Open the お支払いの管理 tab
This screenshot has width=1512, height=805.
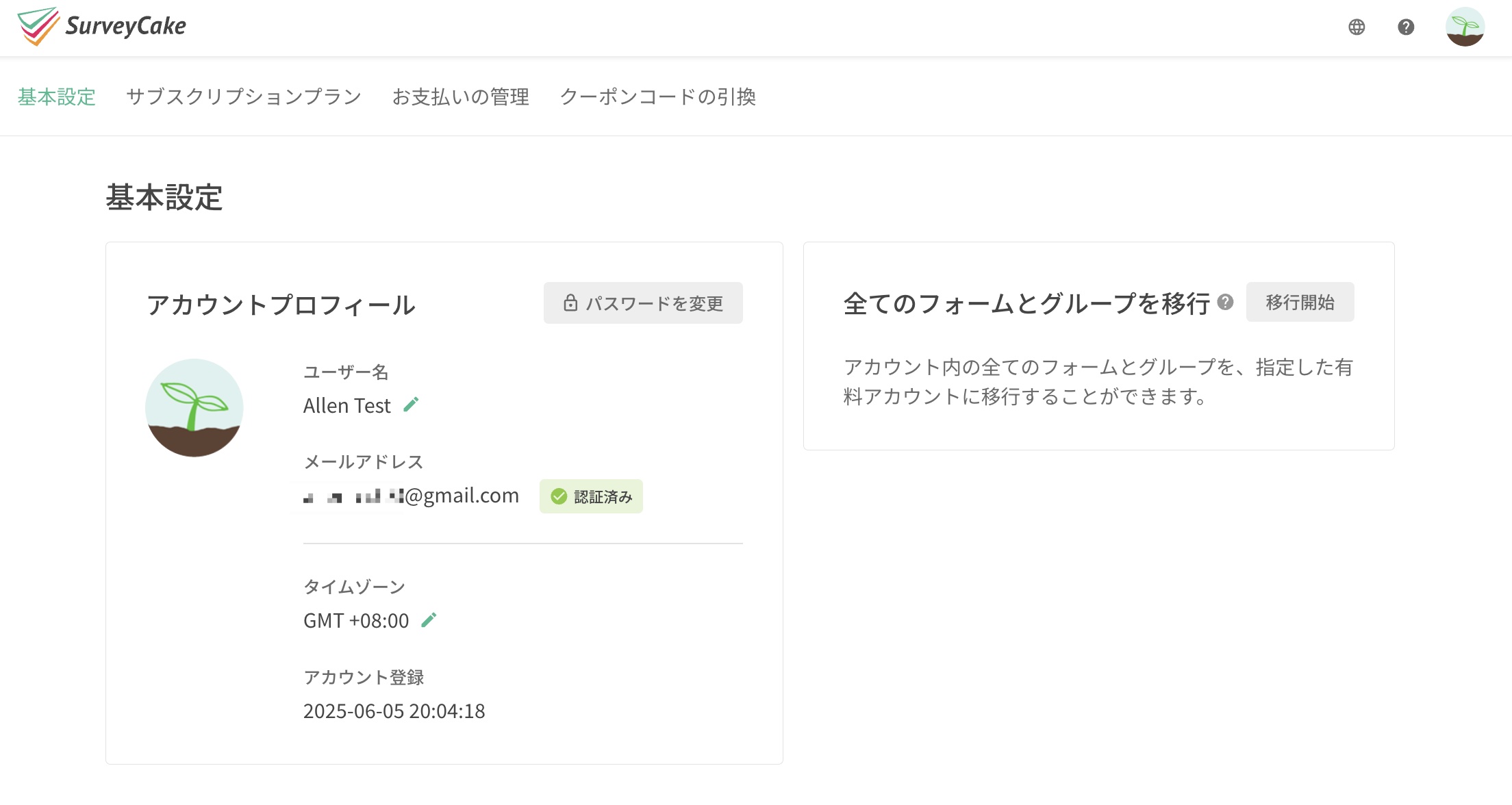point(460,97)
